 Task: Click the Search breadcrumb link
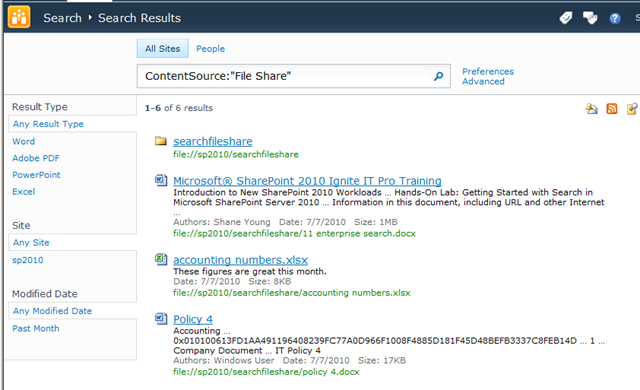[62, 18]
